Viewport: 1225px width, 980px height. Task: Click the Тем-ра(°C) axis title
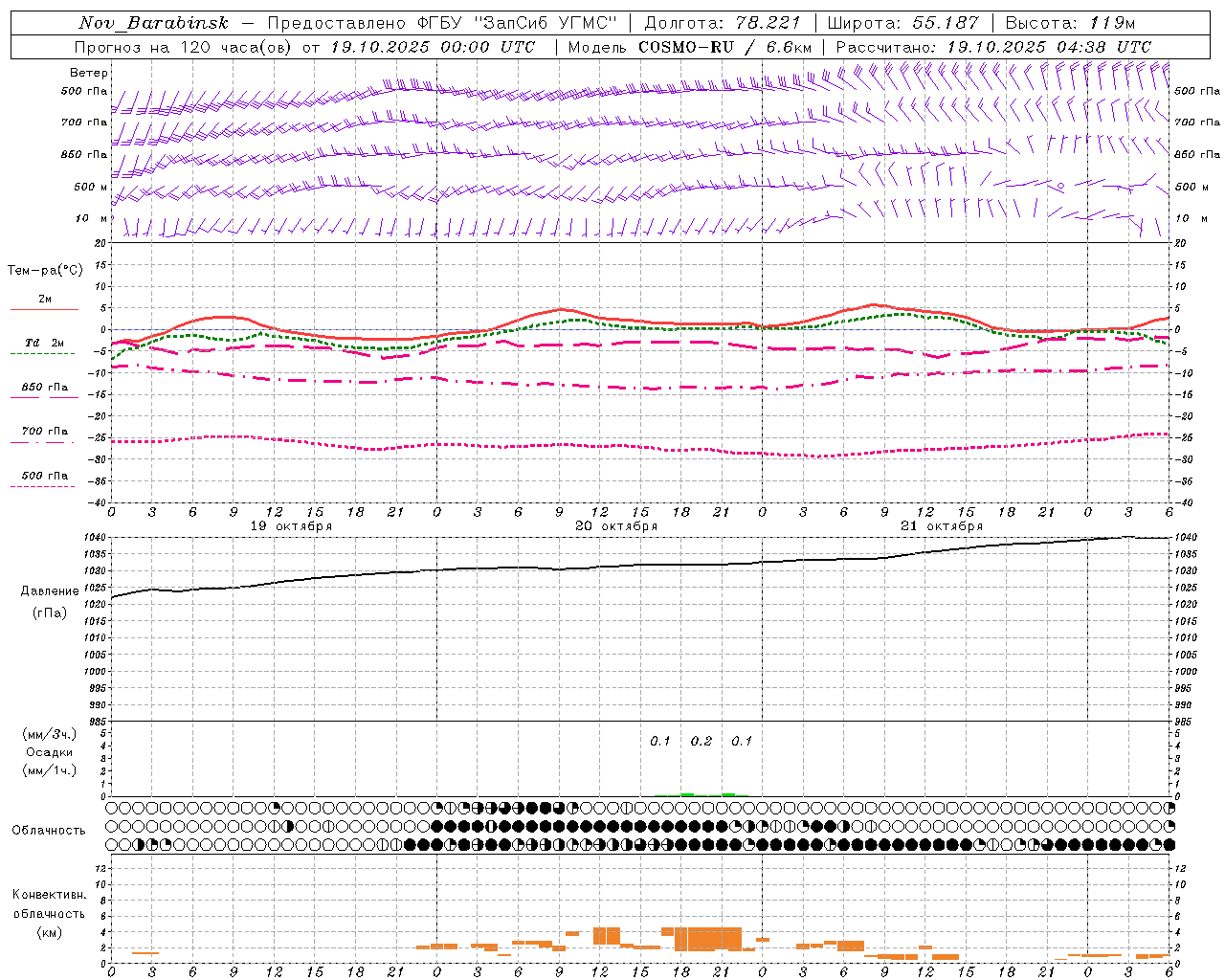click(45, 271)
